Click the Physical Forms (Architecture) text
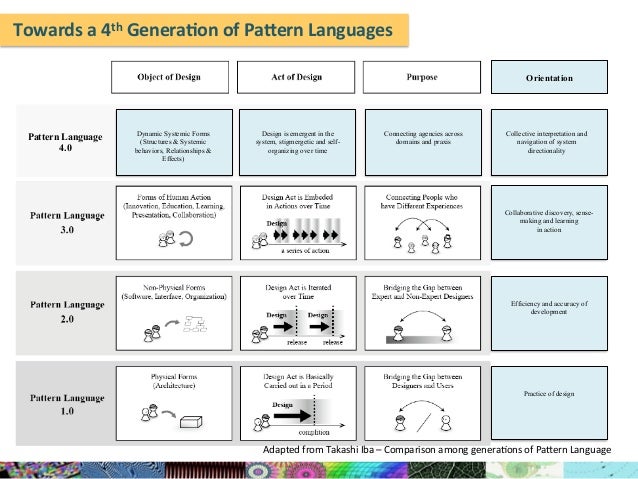This screenshot has width=638, height=479. [x=174, y=381]
